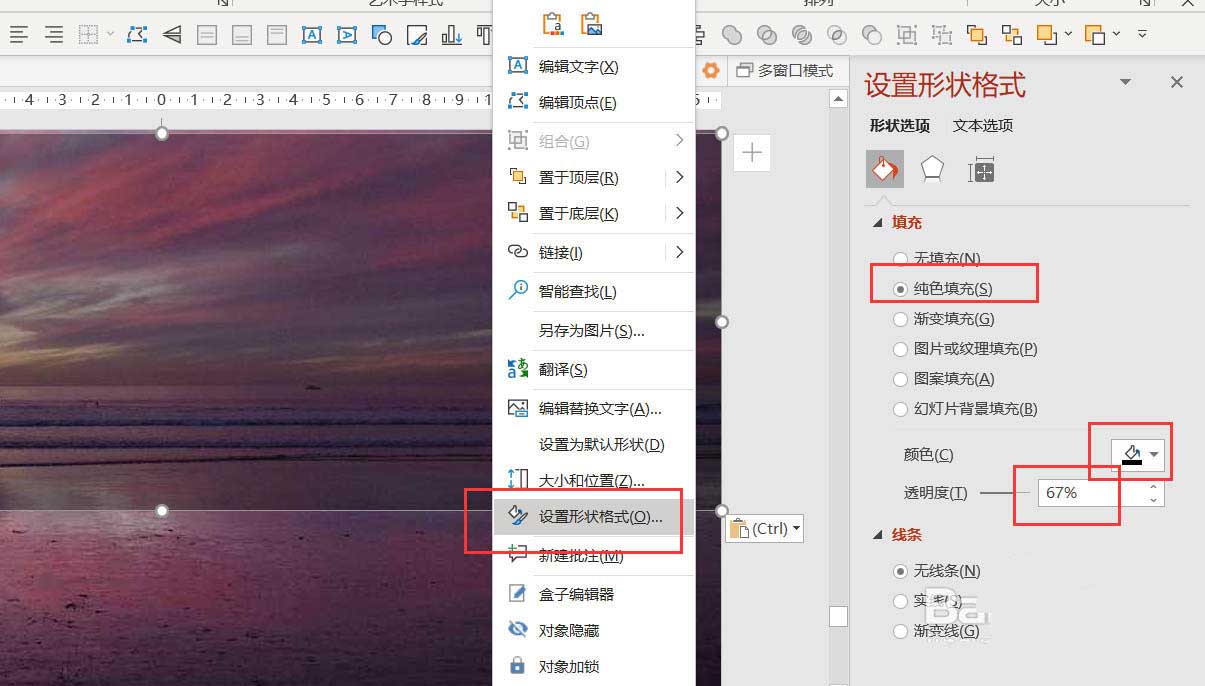Select the 纯色填充(S) radio button
This screenshot has width=1205, height=686.
click(900, 289)
